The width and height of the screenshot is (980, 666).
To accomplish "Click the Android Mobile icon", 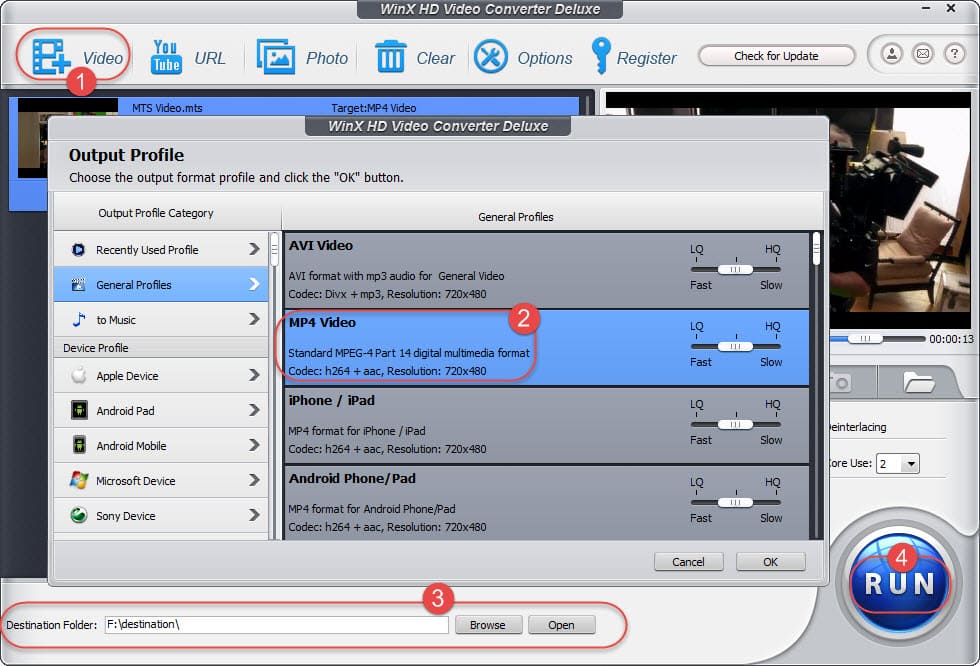I will [x=79, y=445].
